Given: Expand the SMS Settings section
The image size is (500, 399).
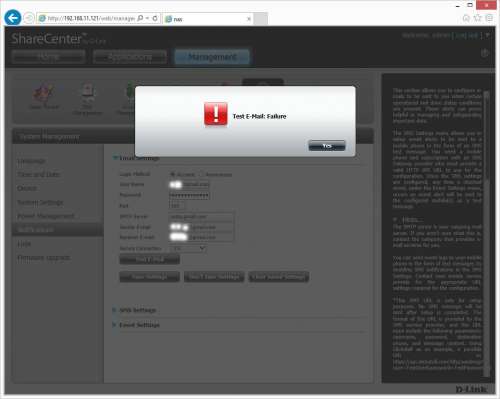Looking at the screenshot, I should tap(115, 310).
